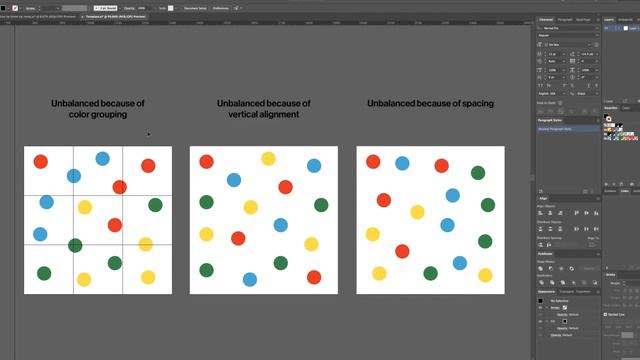Viewport: 640px width, 360px height.
Task: Toggle Layer 1 visibility eye
Action: [x=607, y=28]
